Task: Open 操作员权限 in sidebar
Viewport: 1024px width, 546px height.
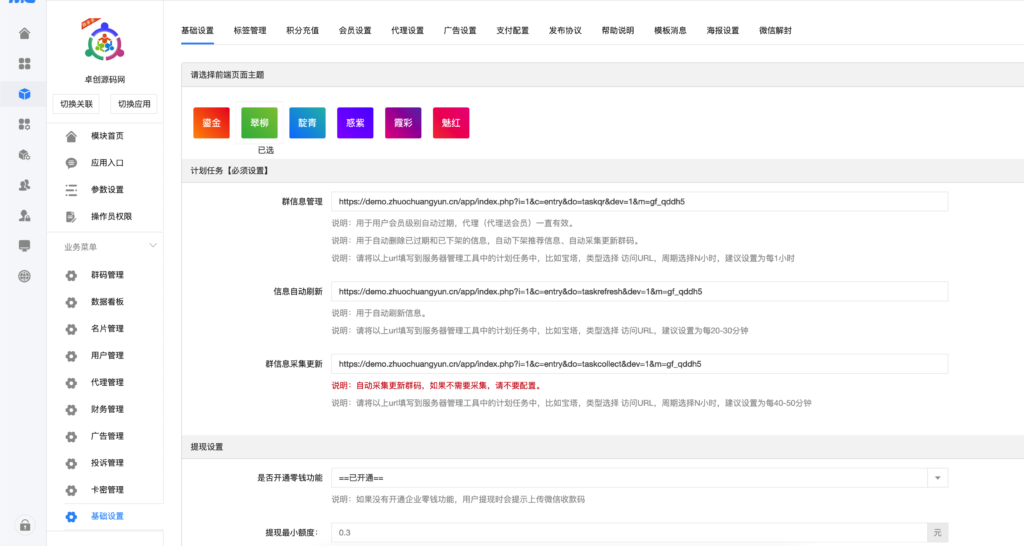Action: [111, 216]
